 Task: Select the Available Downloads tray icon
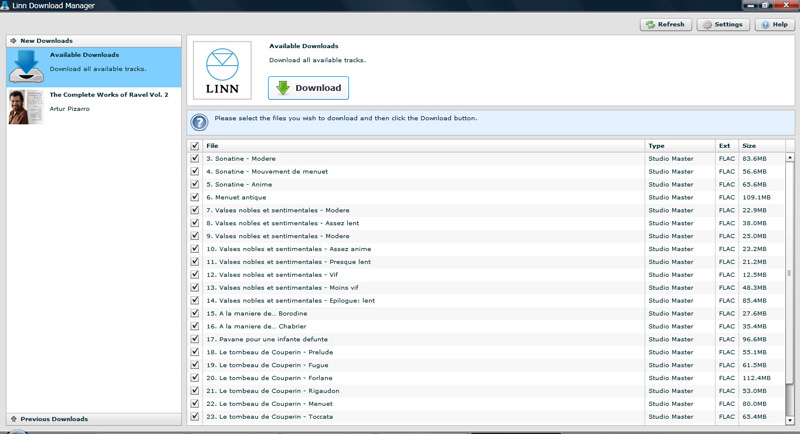click(x=26, y=67)
